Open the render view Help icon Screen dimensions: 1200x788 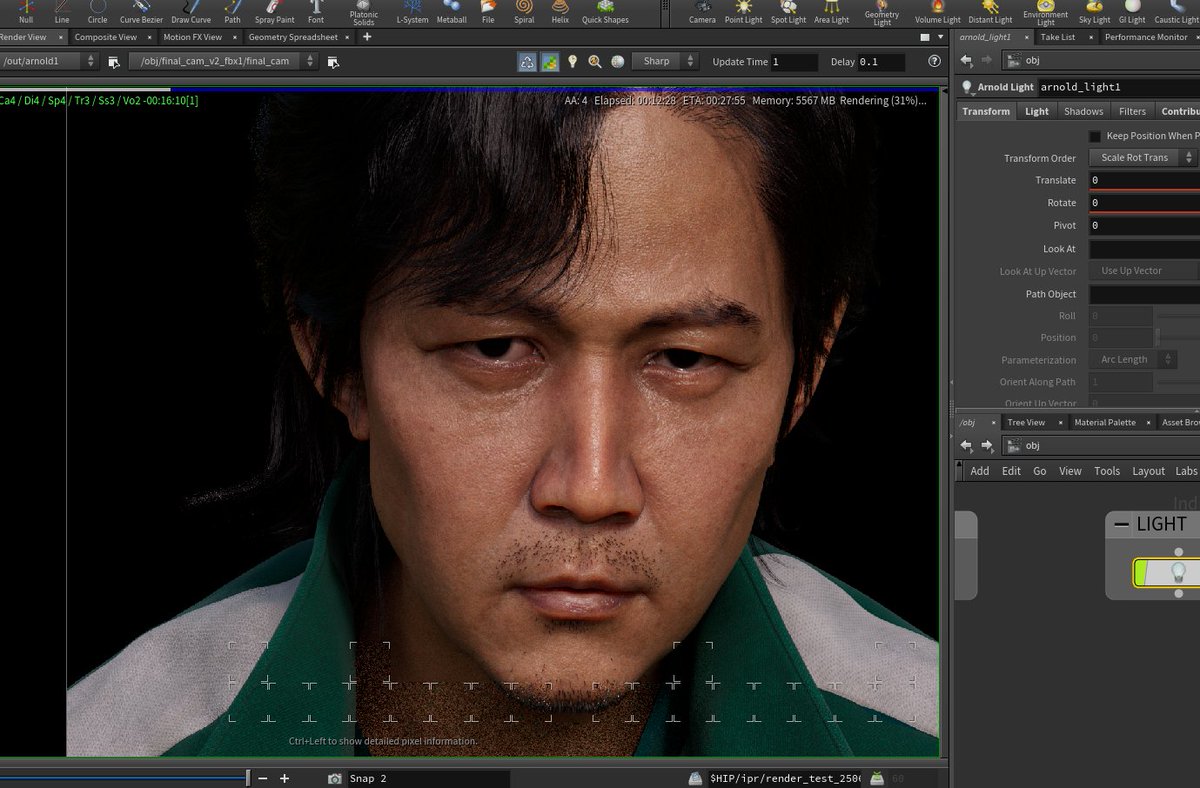[x=934, y=61]
